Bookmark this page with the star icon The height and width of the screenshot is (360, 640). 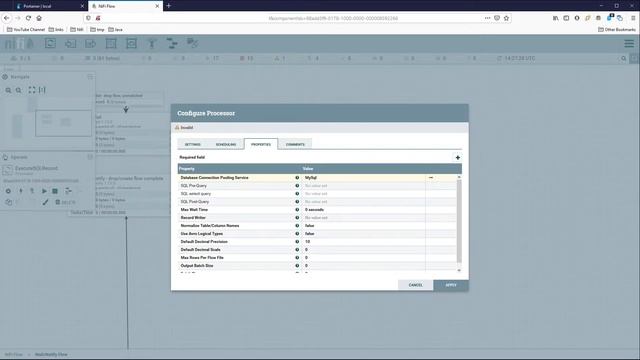[x=507, y=18]
